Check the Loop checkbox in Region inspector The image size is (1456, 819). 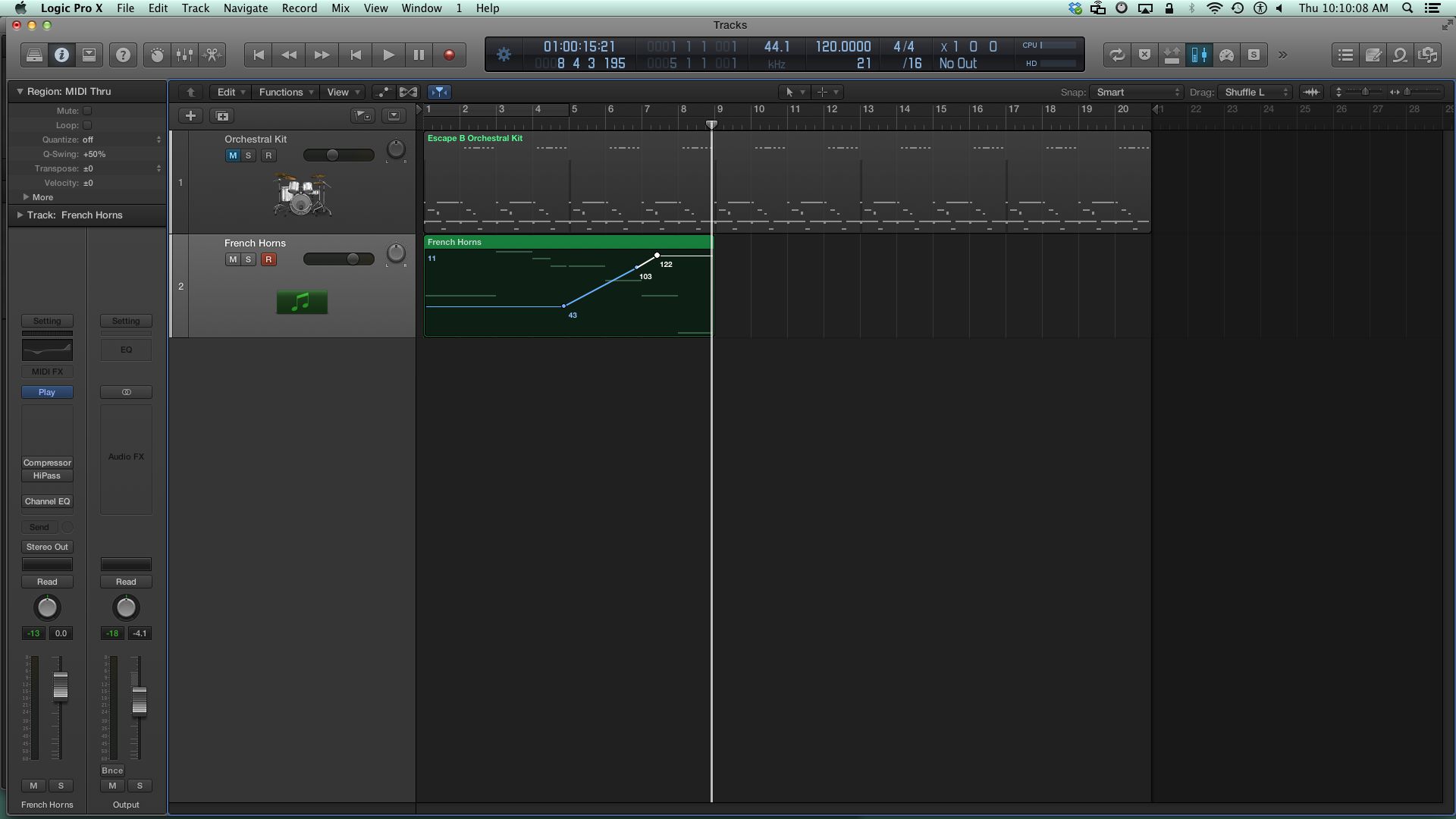coord(87,125)
